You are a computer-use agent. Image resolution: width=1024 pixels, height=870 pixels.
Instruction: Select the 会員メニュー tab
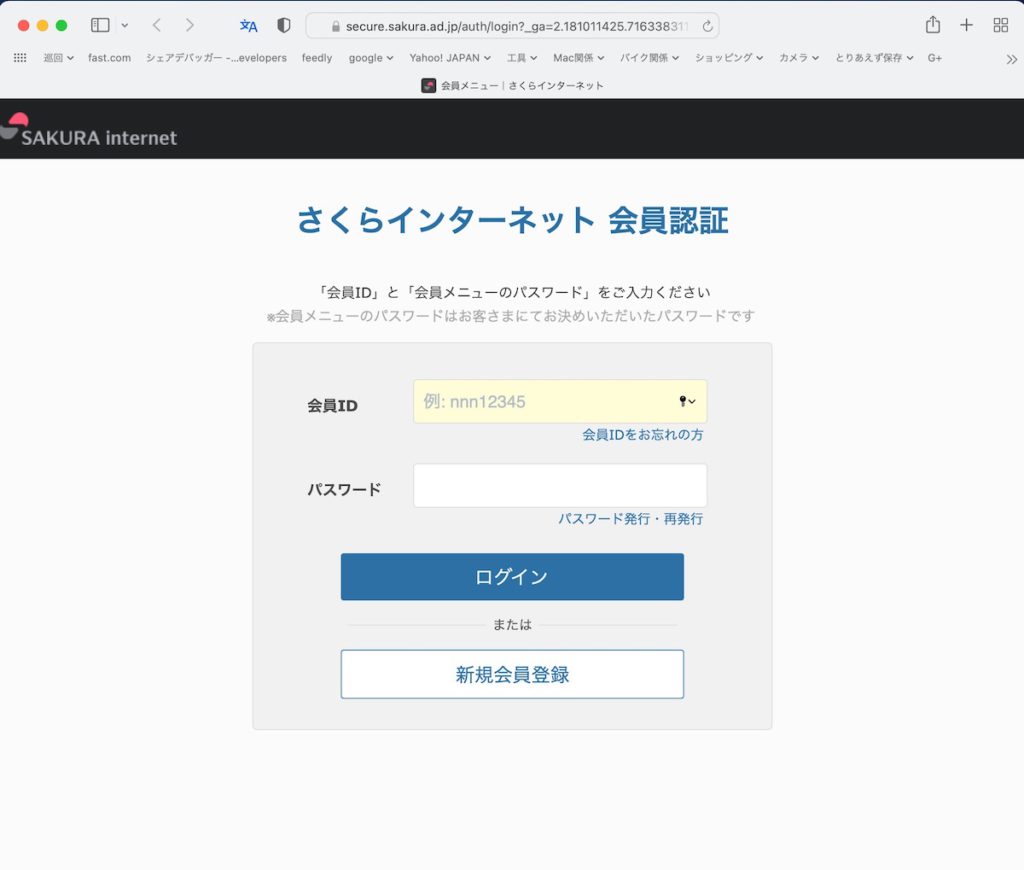(x=512, y=86)
